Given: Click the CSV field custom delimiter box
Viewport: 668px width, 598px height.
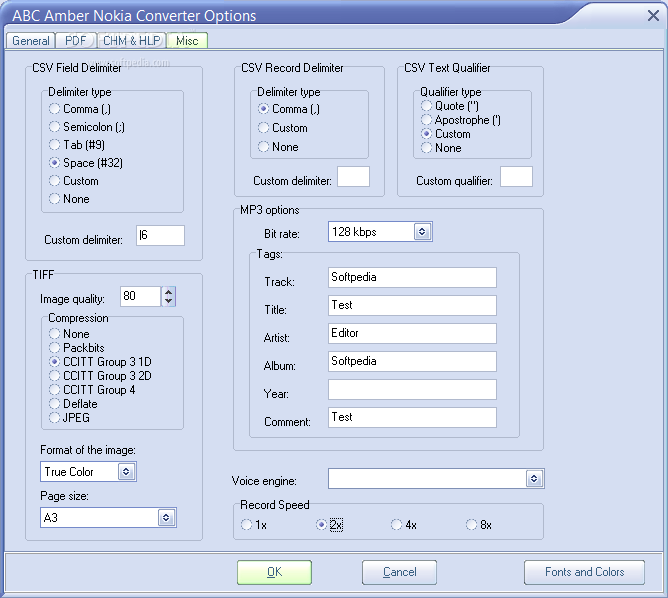Looking at the screenshot, I should click(x=160, y=236).
